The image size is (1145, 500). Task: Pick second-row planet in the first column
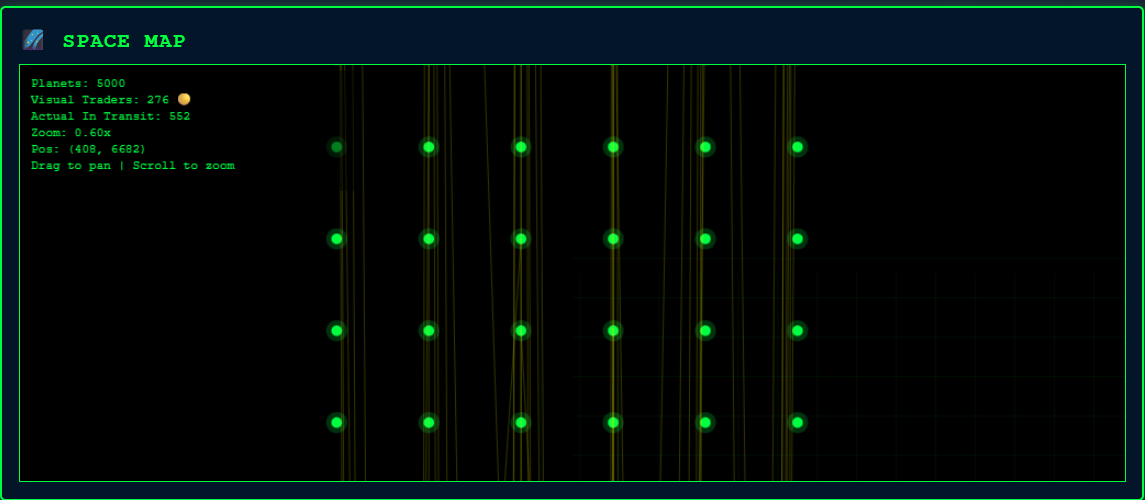pyautogui.click(x=337, y=239)
